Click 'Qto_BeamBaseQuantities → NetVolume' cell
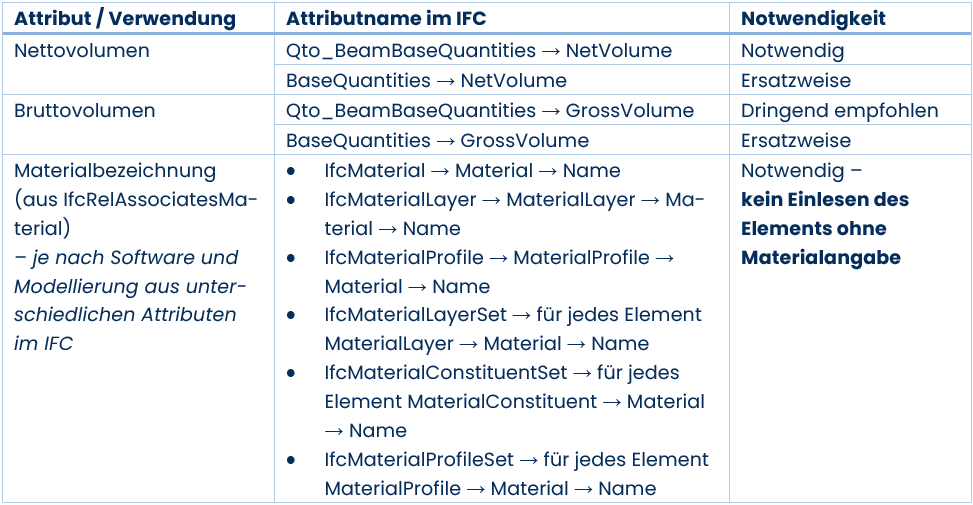The image size is (973, 505). pyautogui.click(x=478, y=51)
